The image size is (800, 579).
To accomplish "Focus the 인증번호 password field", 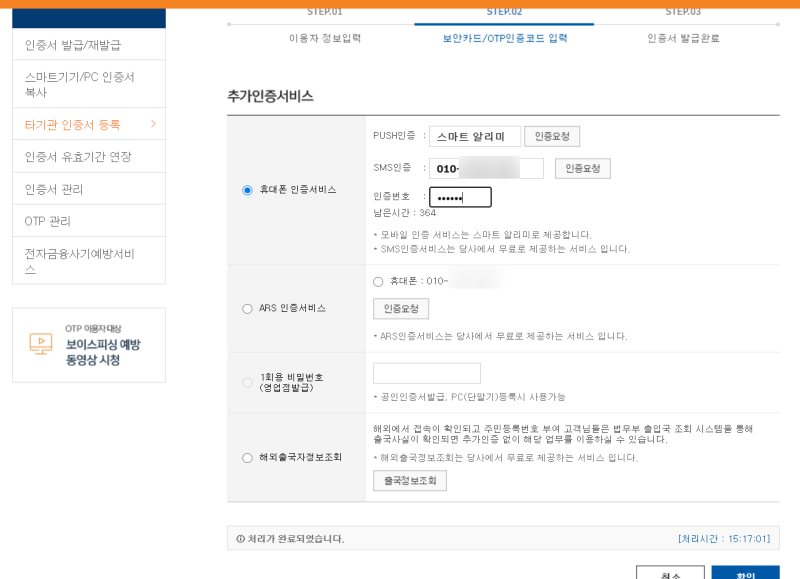I will tap(460, 197).
